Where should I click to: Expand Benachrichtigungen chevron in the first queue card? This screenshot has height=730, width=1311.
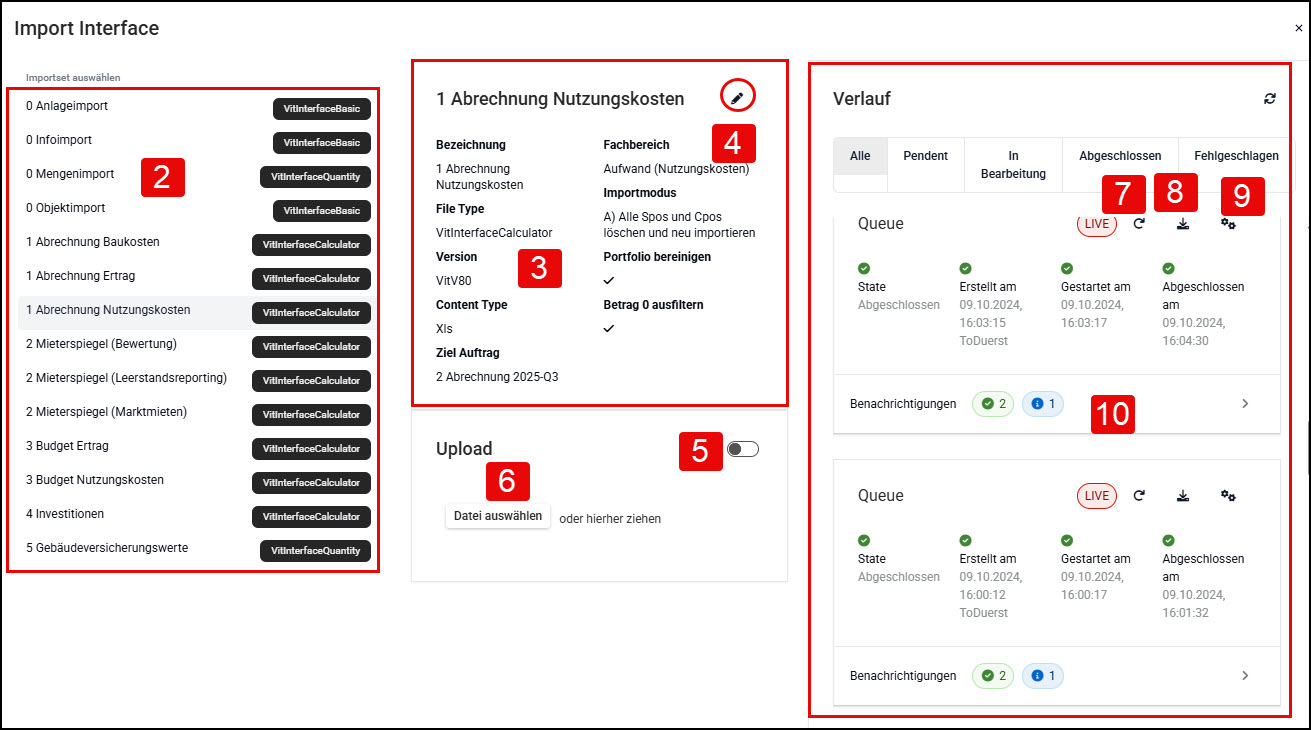pos(1245,404)
